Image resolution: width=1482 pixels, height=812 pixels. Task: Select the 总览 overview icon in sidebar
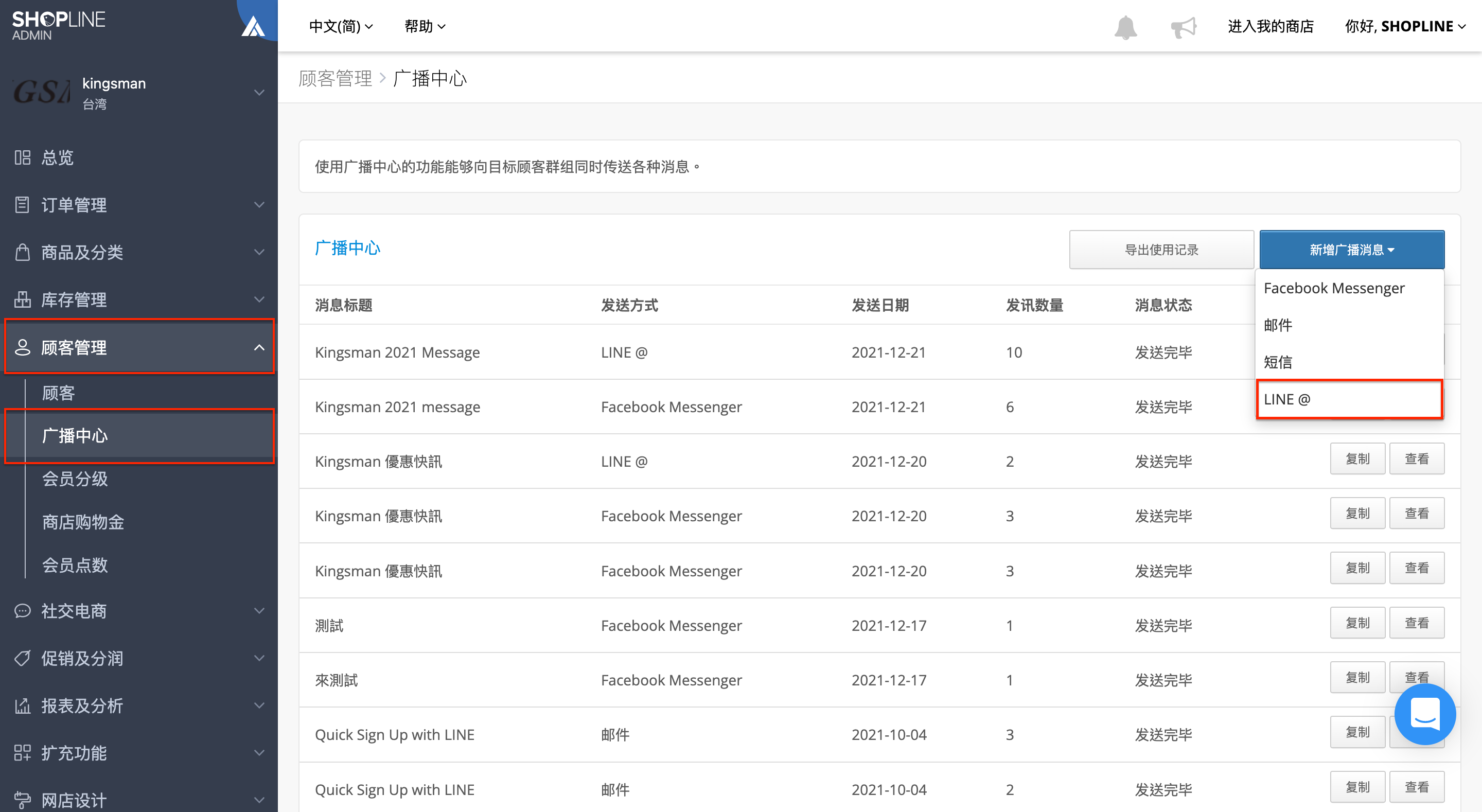[22, 157]
